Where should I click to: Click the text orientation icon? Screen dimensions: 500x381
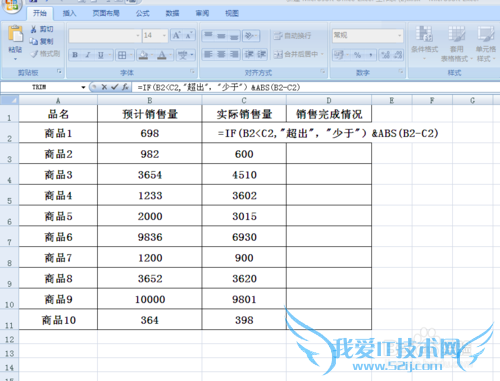pos(249,35)
